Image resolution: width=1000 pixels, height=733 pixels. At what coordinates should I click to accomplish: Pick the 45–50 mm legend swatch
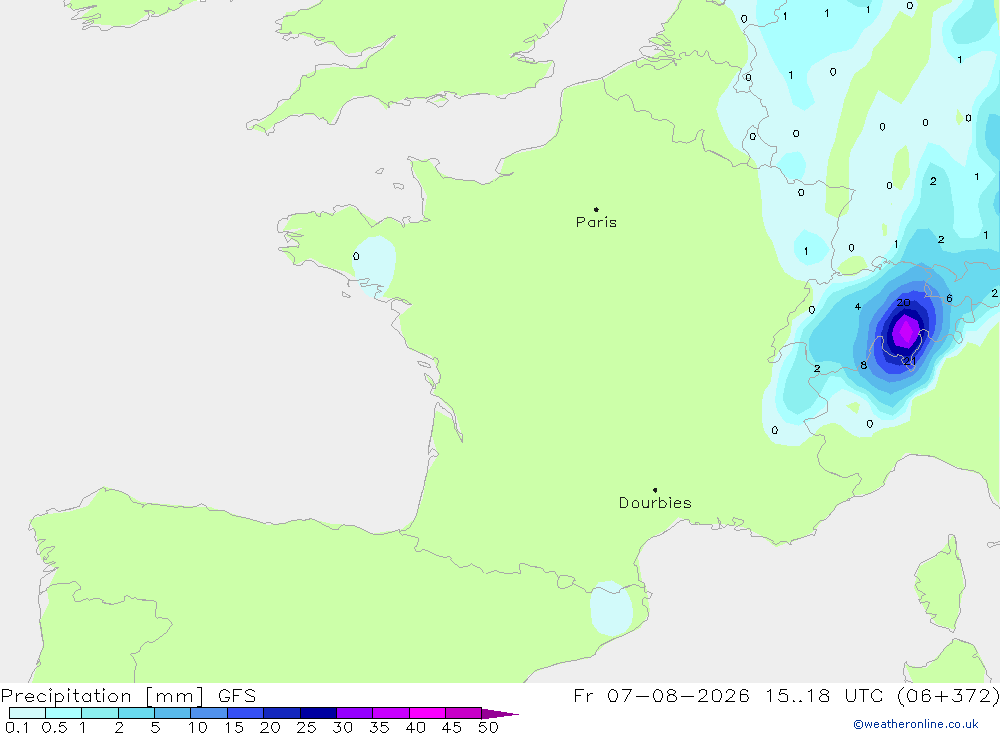click(x=464, y=713)
